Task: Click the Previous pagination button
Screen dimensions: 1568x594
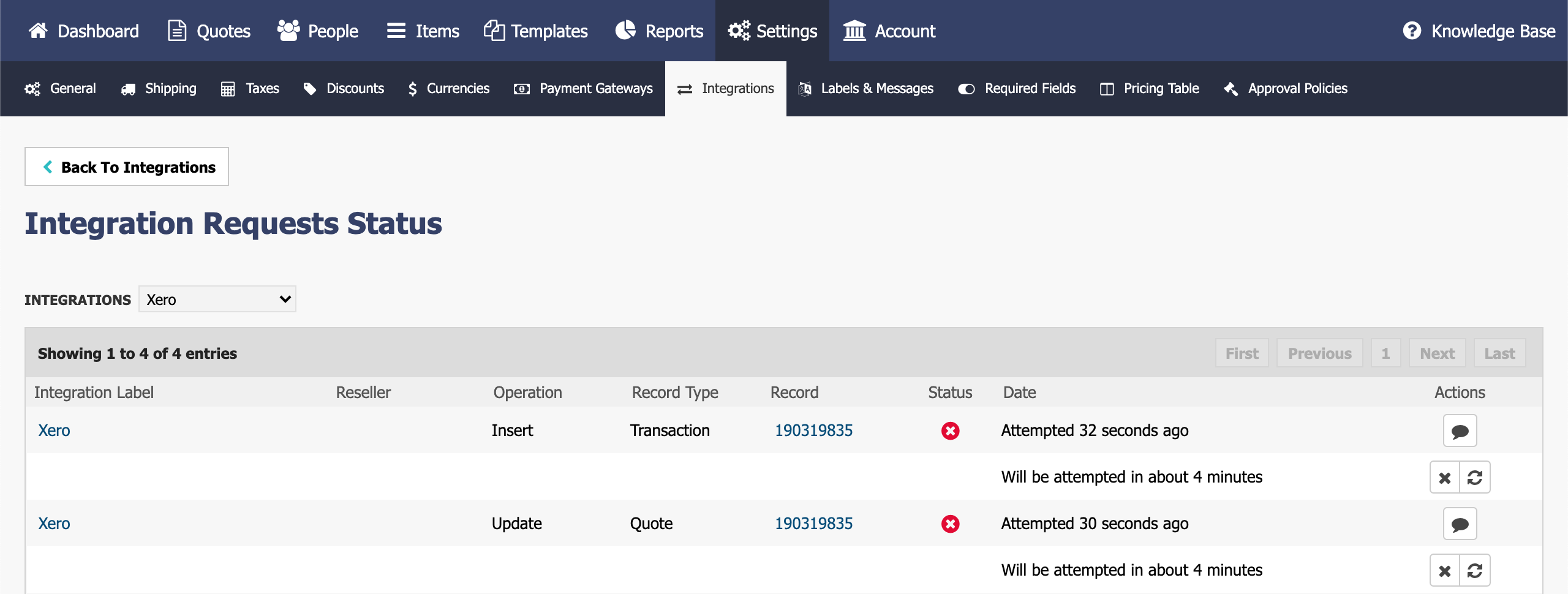Action: (x=1319, y=353)
